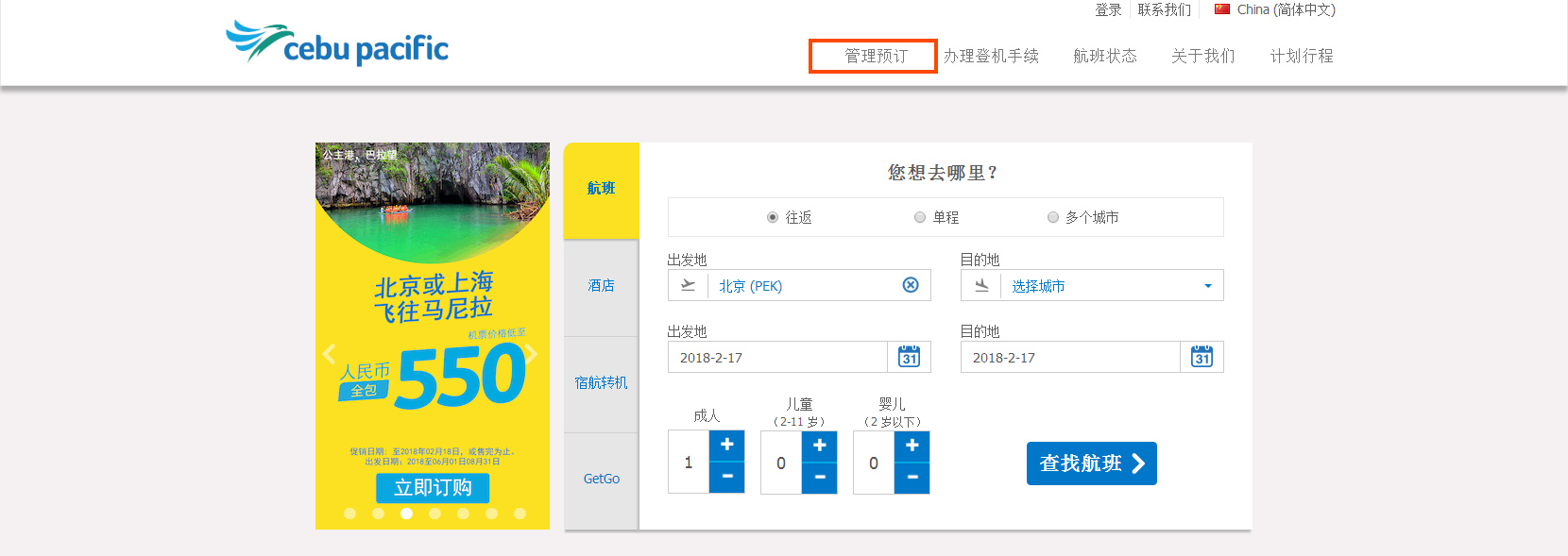Open the 关于我们 menu

(x=1203, y=56)
